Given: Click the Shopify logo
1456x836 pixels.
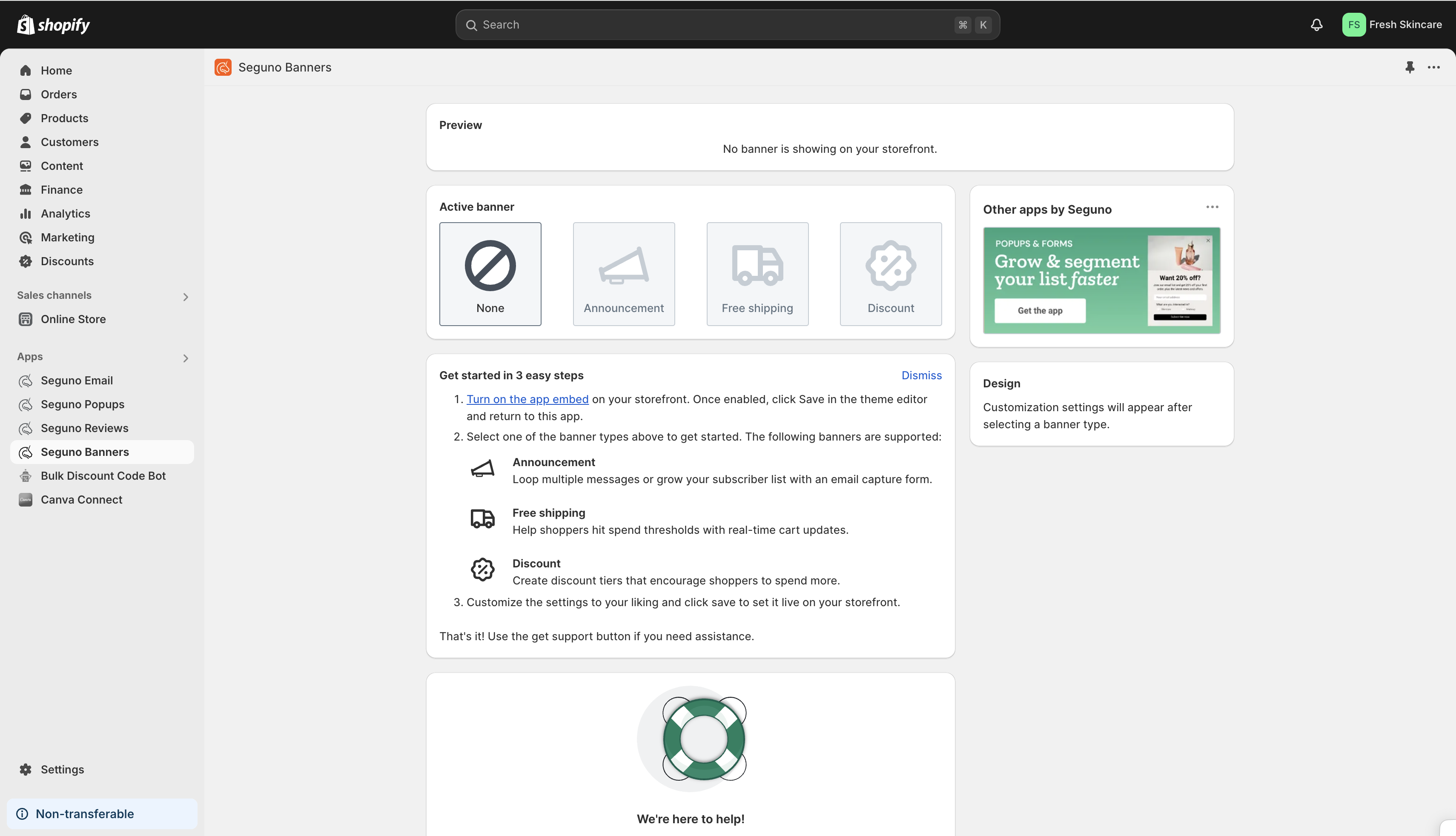Looking at the screenshot, I should pos(53,25).
